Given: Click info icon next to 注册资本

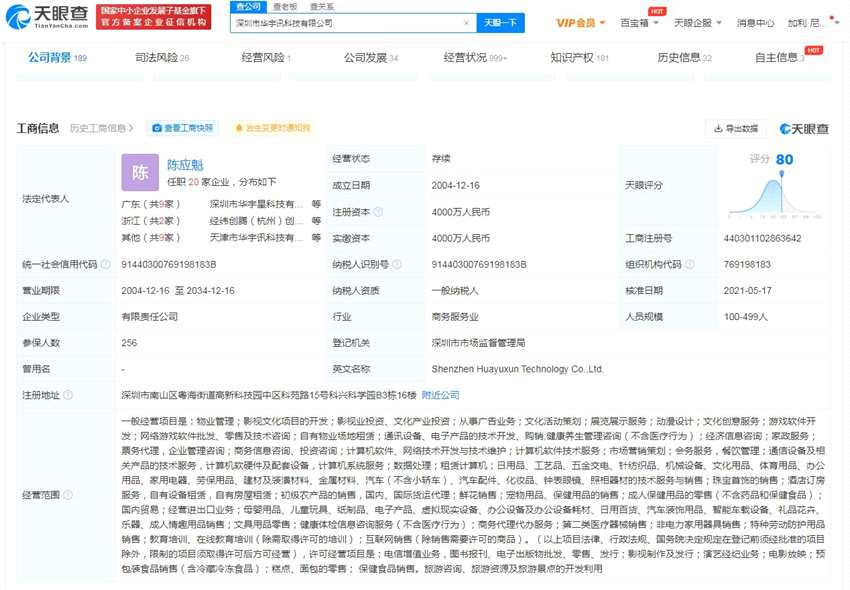Looking at the screenshot, I should [x=378, y=212].
